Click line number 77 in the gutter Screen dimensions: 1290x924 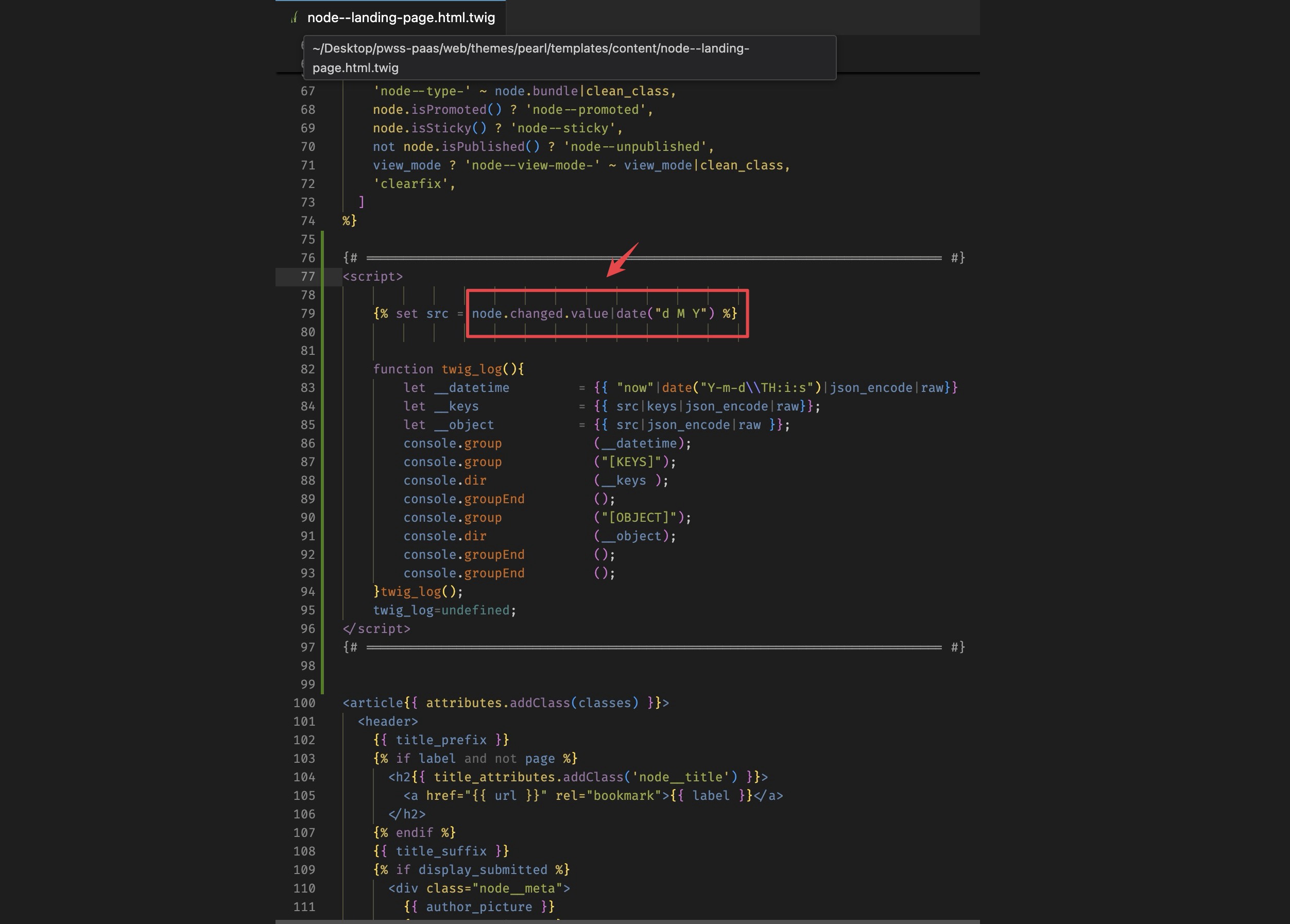[x=308, y=277]
